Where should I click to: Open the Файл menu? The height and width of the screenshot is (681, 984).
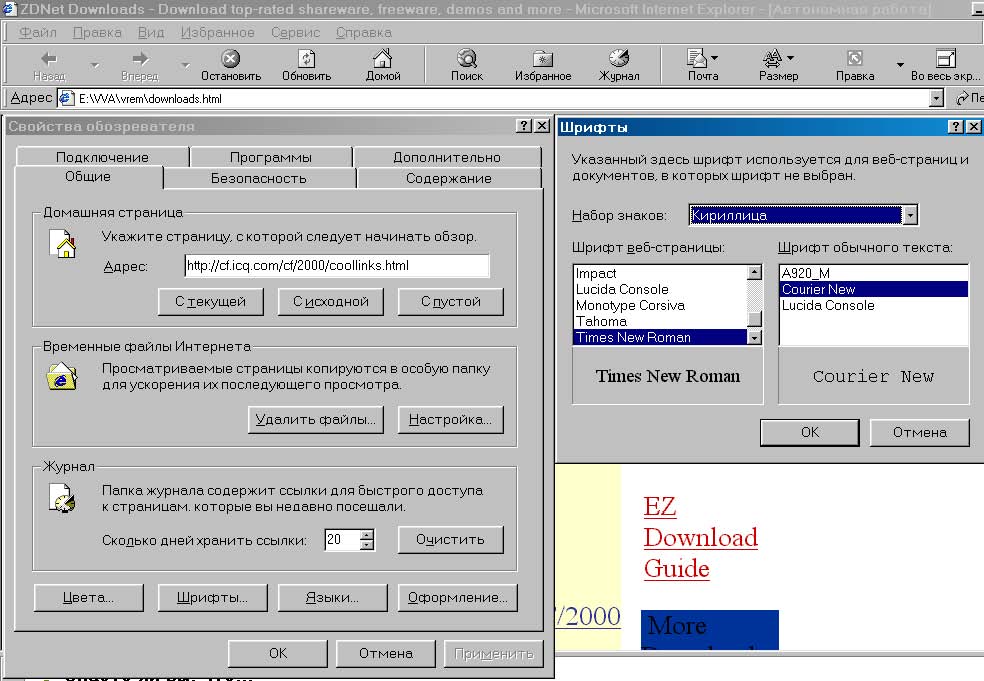tap(37, 32)
